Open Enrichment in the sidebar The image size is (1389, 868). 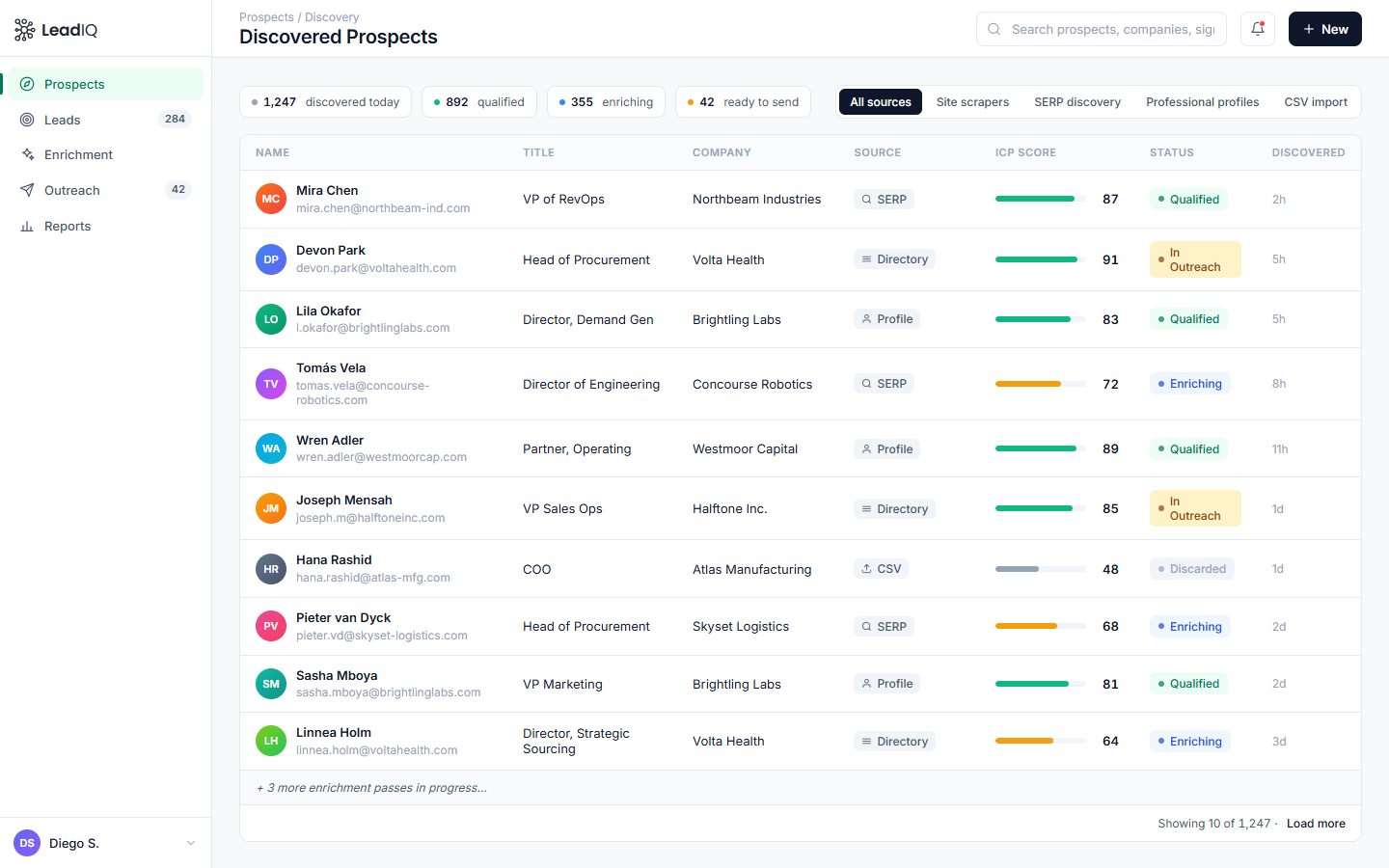coord(106,154)
